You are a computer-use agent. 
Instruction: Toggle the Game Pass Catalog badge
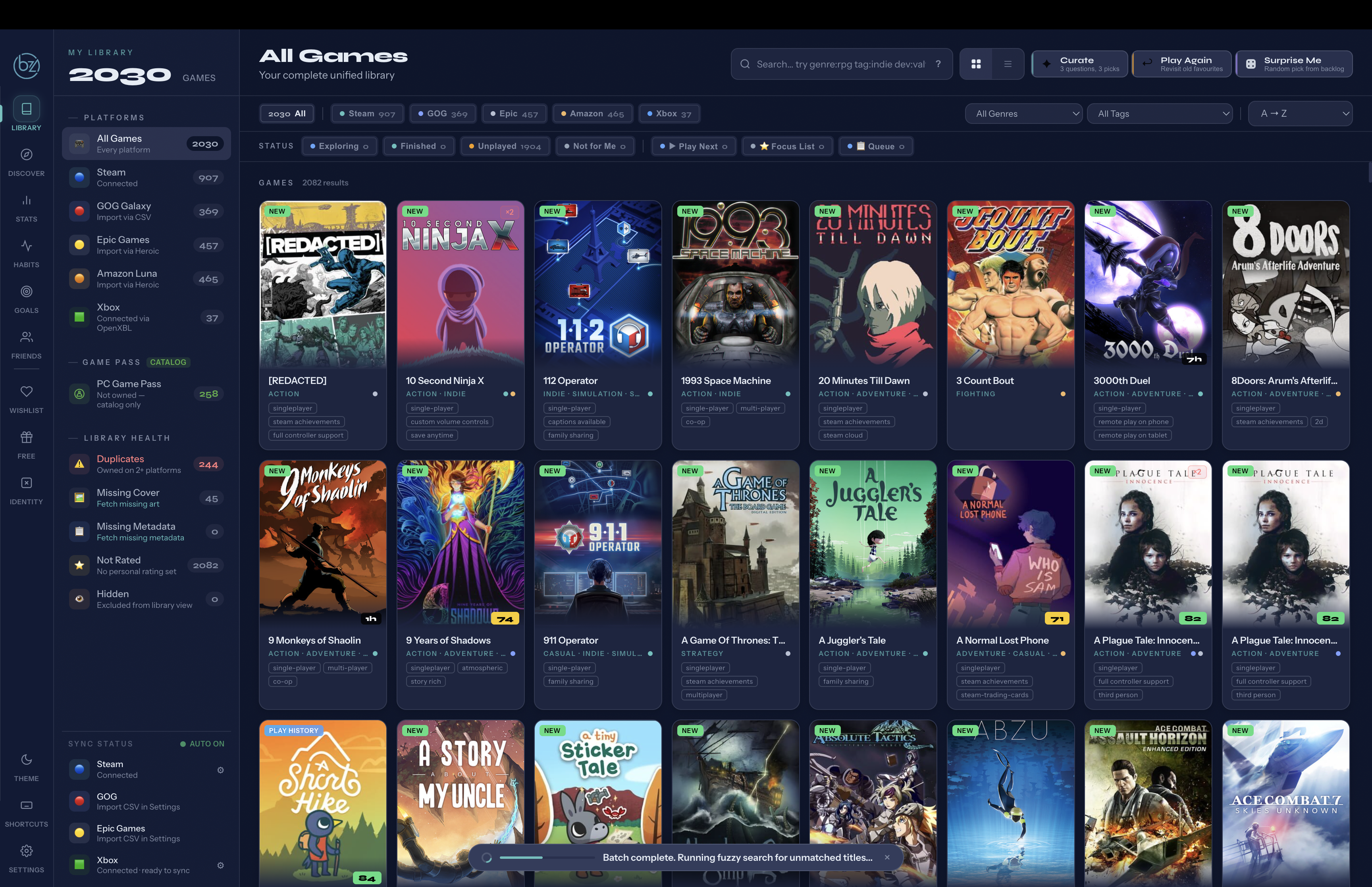tap(168, 362)
